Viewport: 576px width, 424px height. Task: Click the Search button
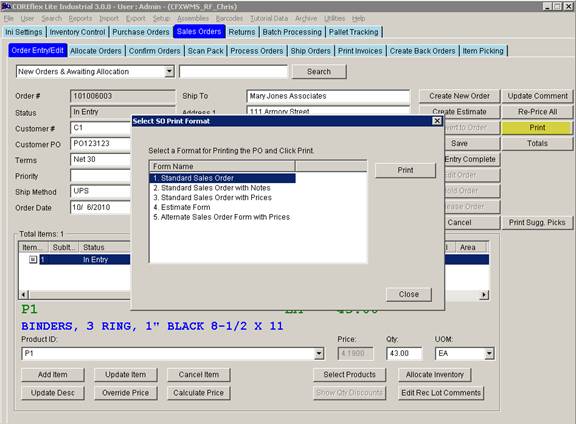(x=319, y=71)
